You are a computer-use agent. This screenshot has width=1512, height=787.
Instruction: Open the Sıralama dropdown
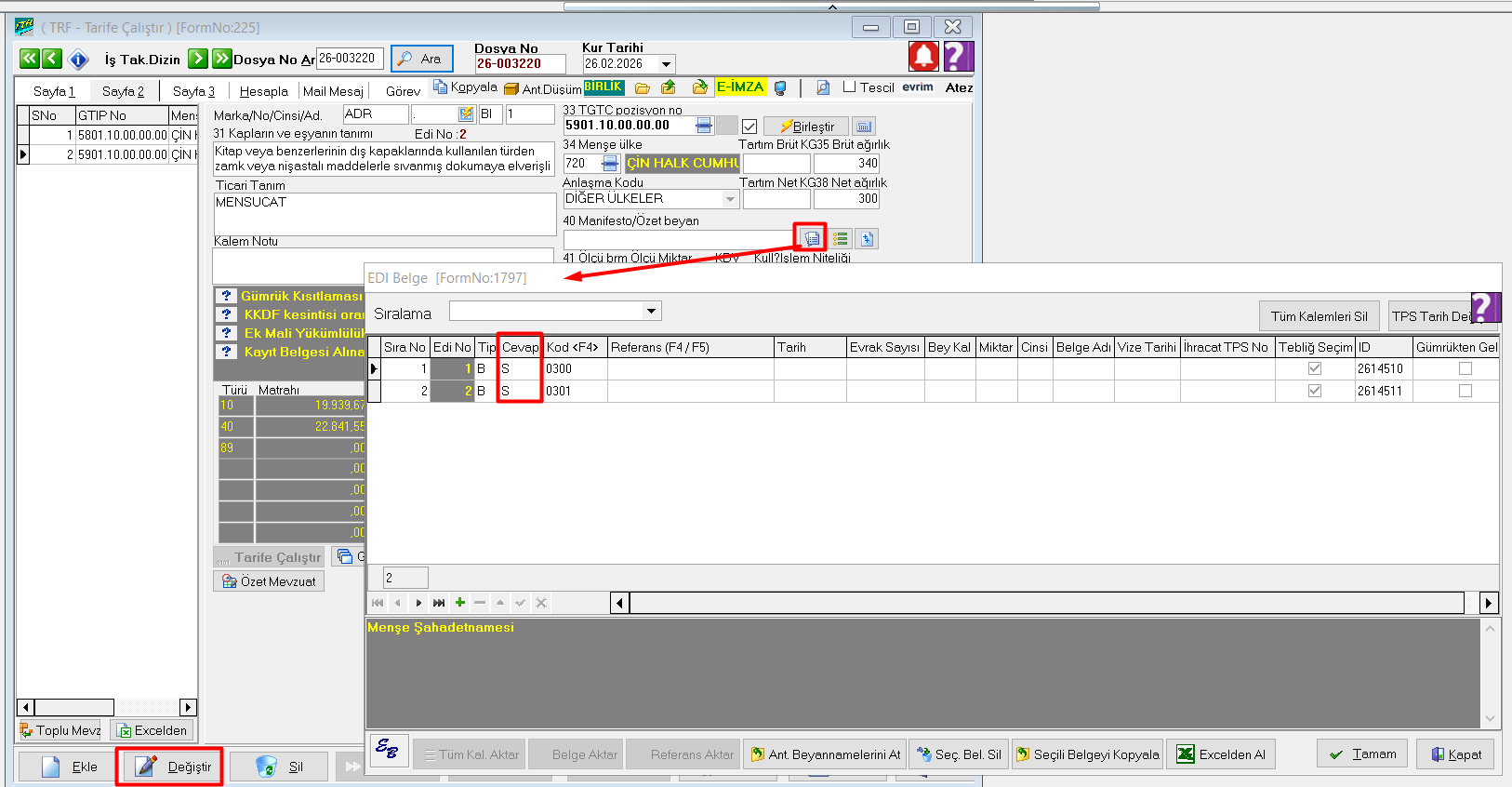651,311
